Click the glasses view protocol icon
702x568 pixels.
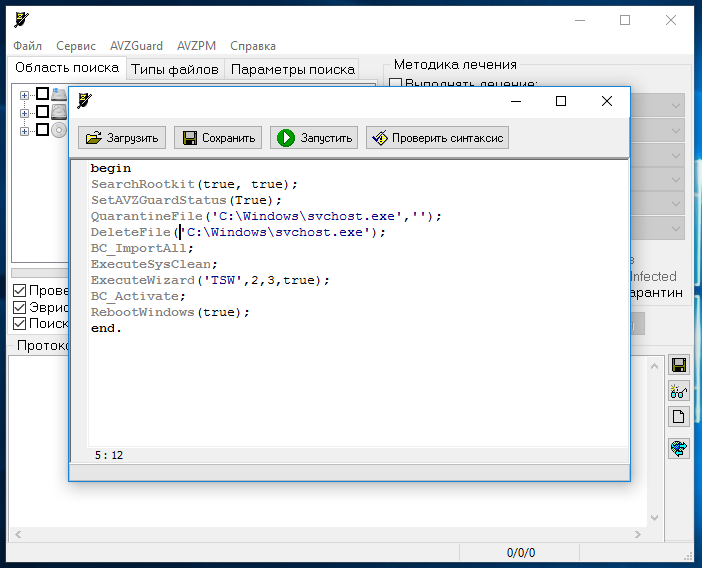(679, 391)
